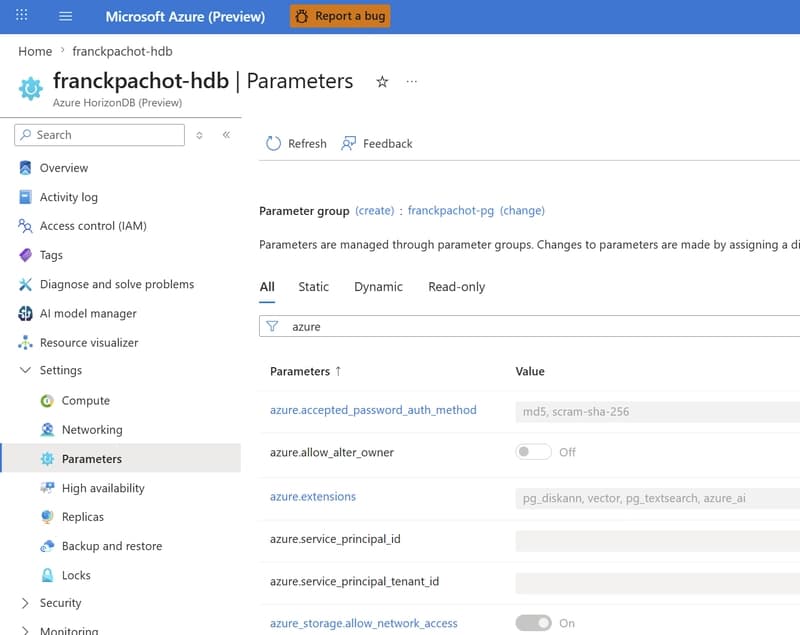
Task: Switch to the Static tab
Action: 313,287
